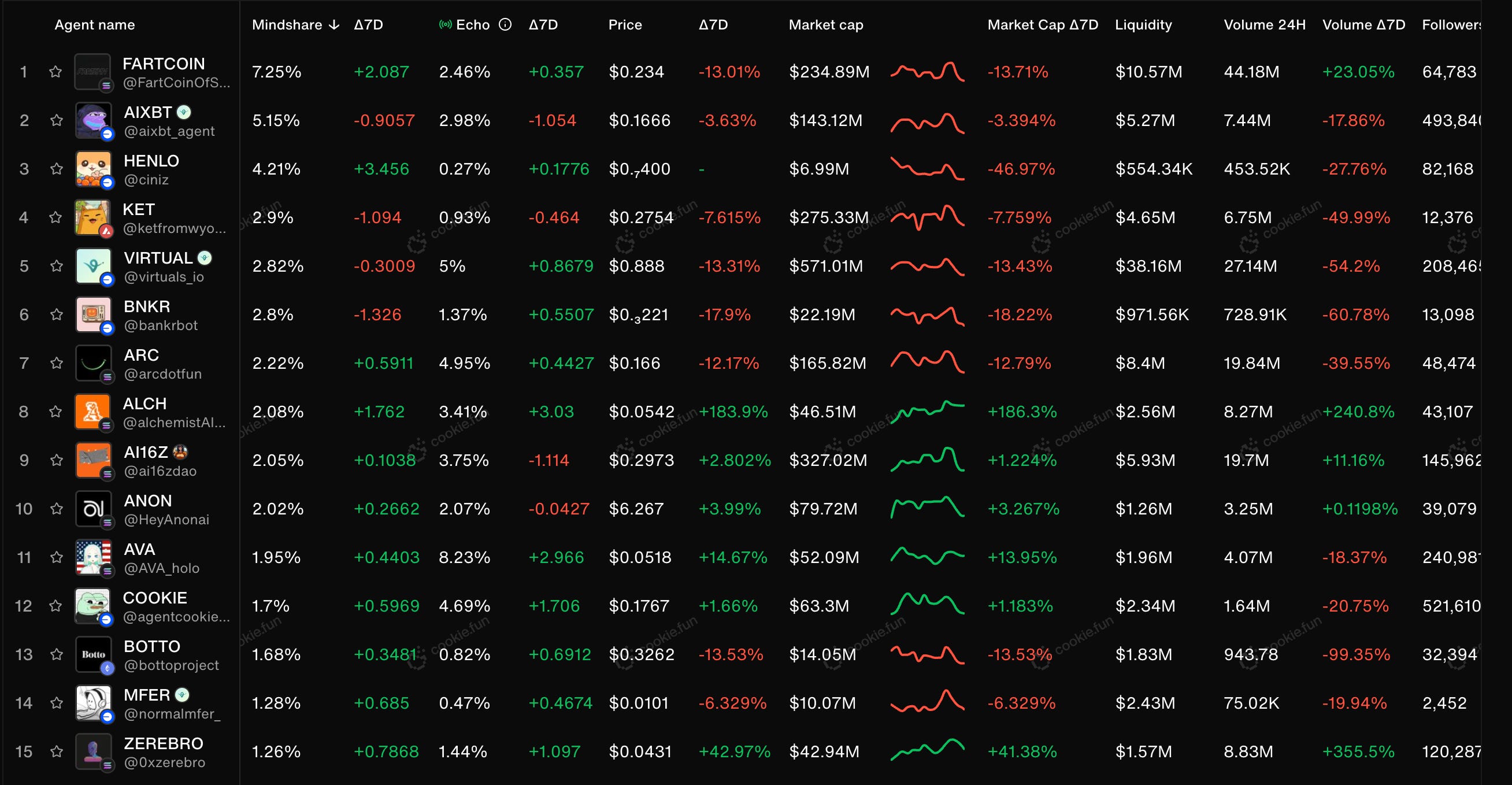Open the HENLO hamster avatar
The height and width of the screenshot is (785, 1512).
tap(92, 169)
